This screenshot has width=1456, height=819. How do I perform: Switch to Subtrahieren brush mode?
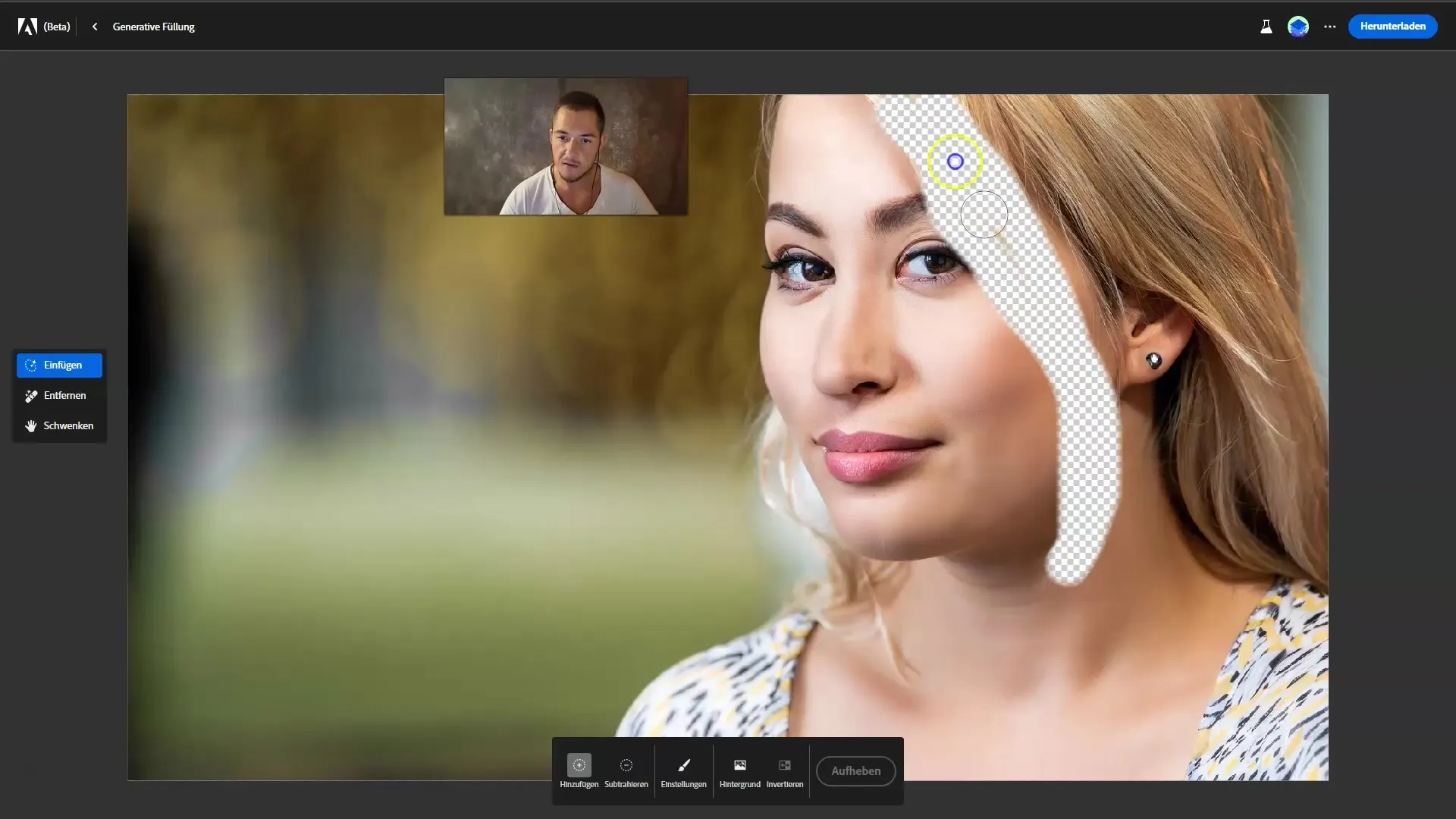626,771
